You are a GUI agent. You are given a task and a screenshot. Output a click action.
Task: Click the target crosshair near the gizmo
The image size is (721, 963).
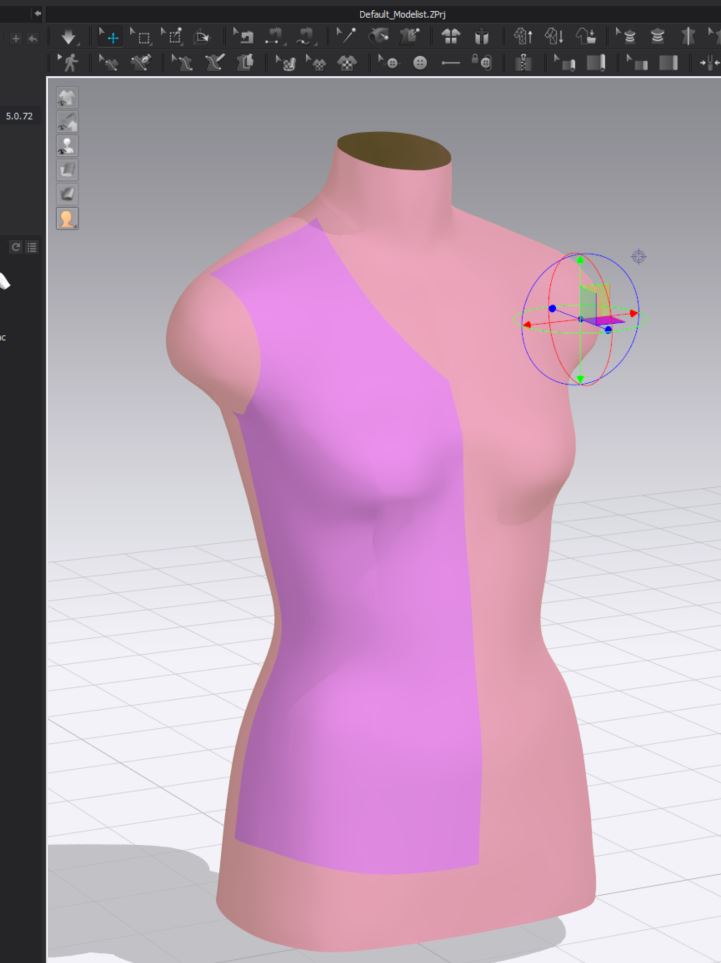639,256
